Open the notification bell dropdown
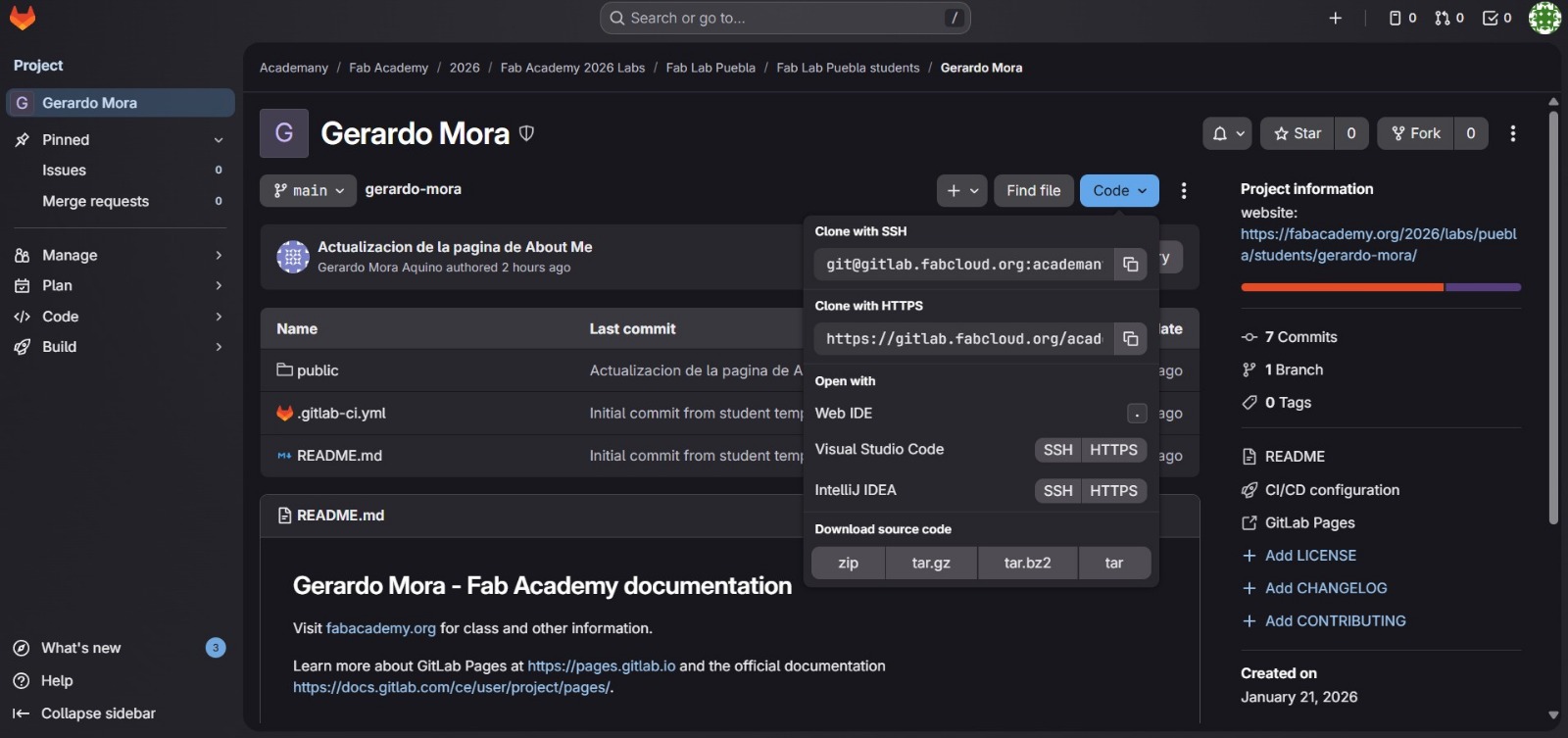The height and width of the screenshot is (738, 1568). pyautogui.click(x=1227, y=133)
